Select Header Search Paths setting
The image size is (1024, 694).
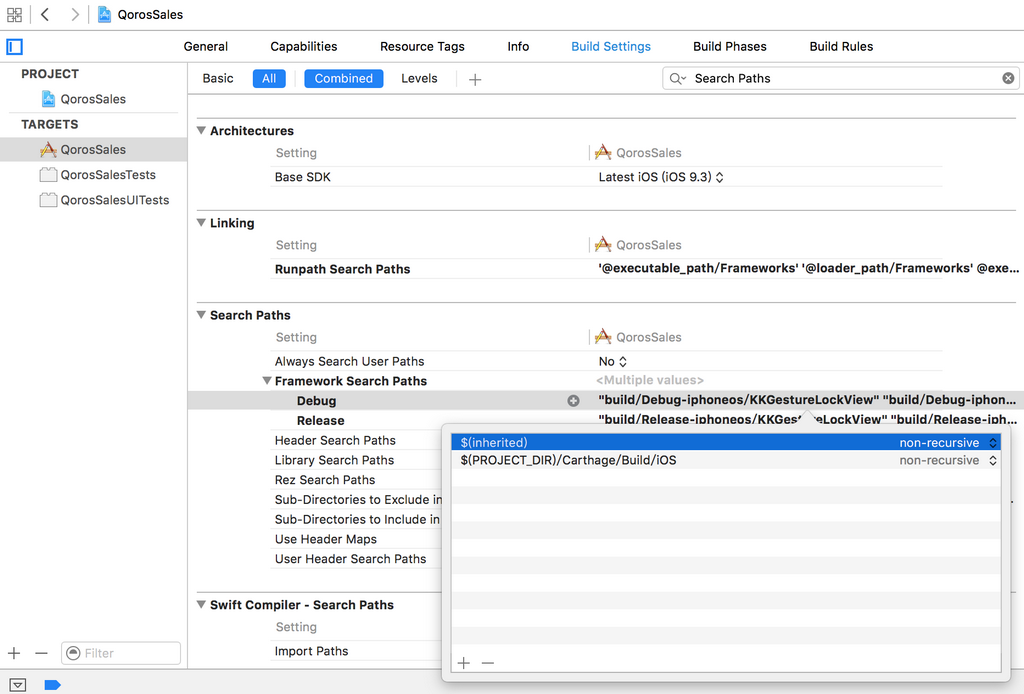[x=335, y=441]
